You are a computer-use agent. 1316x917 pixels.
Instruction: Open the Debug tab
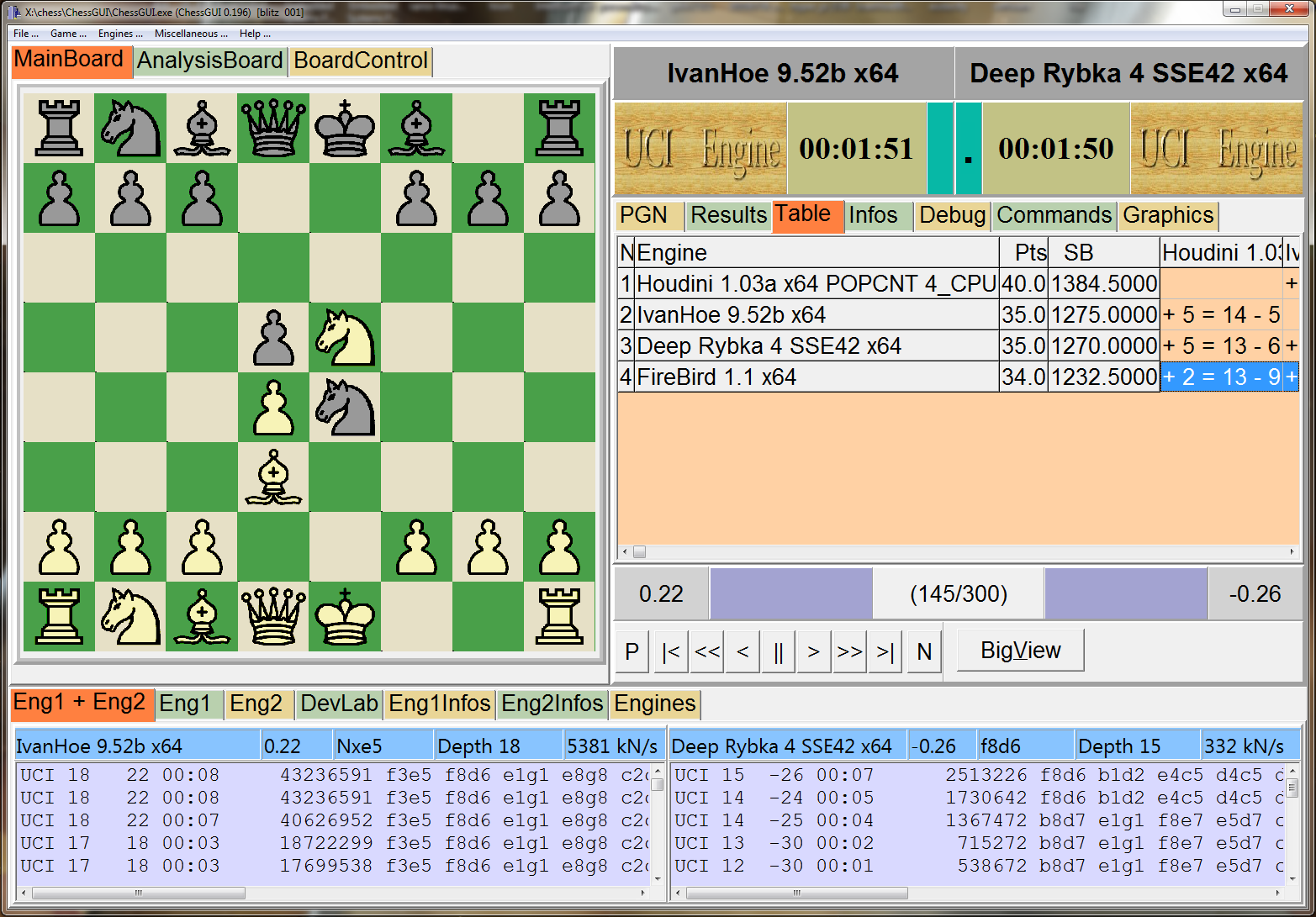click(953, 216)
